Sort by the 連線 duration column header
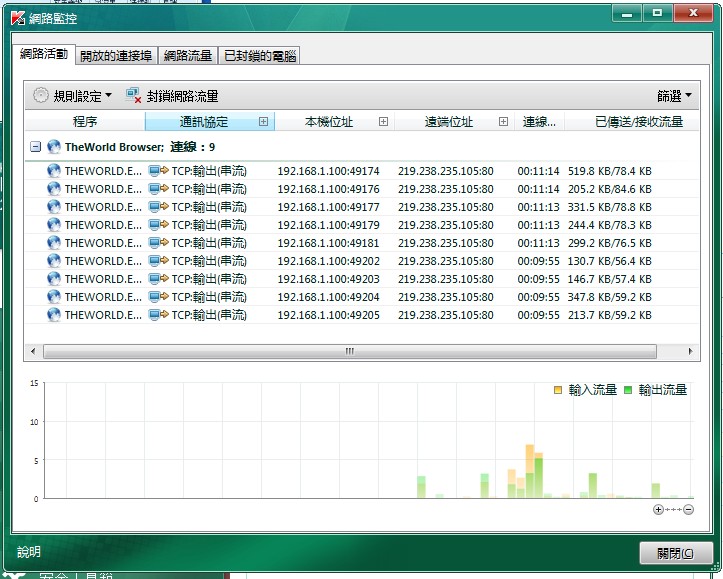This screenshot has height=579, width=723. coord(539,122)
